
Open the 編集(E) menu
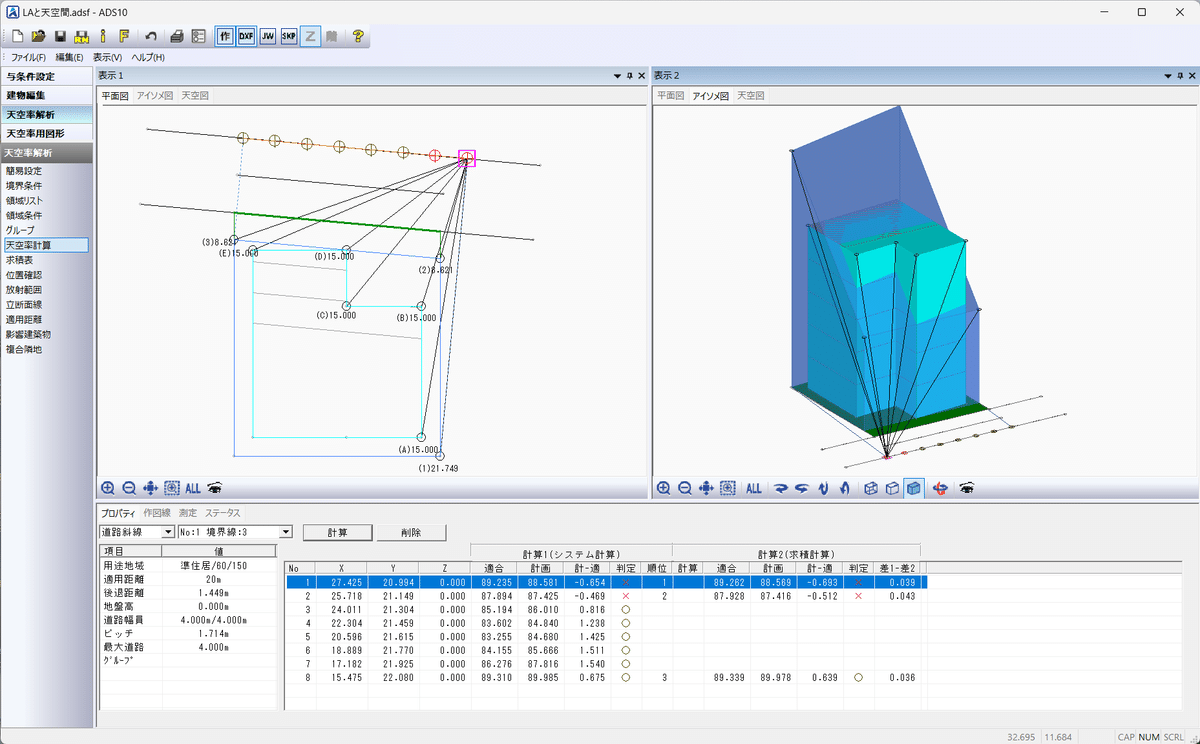[x=69, y=57]
